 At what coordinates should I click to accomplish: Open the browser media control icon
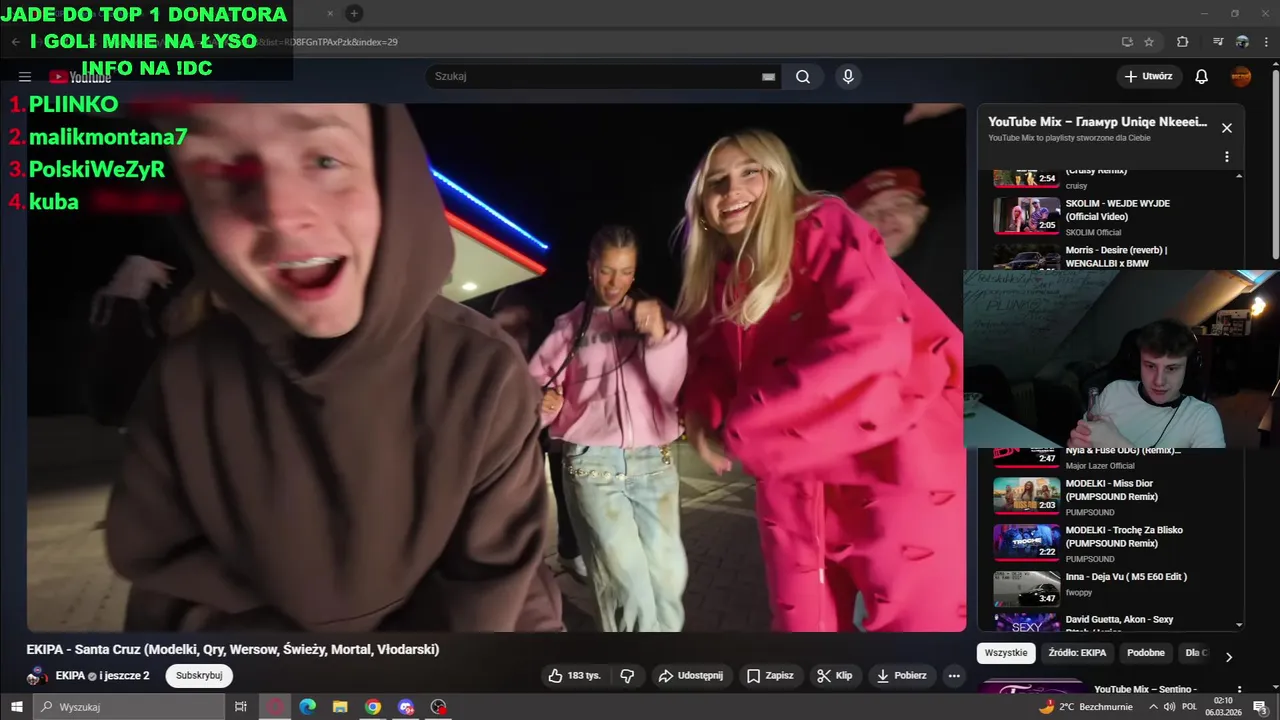click(1218, 42)
